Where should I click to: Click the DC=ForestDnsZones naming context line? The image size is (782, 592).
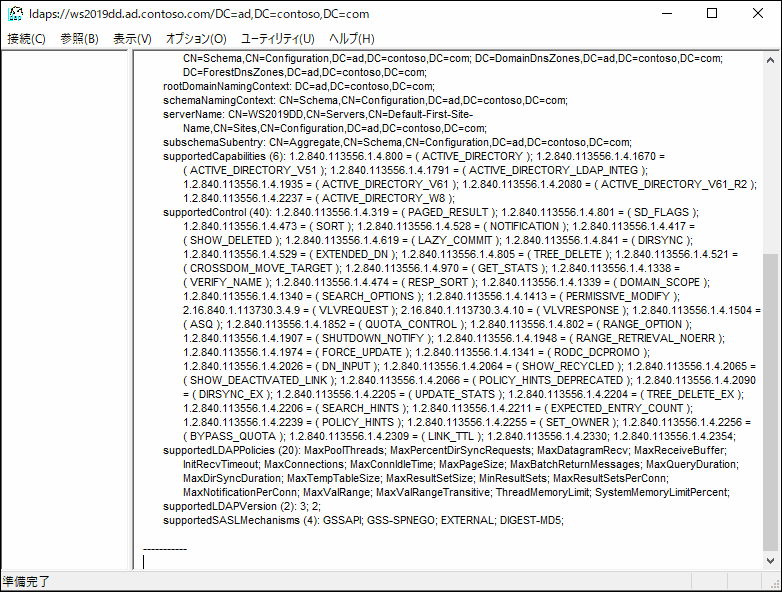(x=305, y=72)
